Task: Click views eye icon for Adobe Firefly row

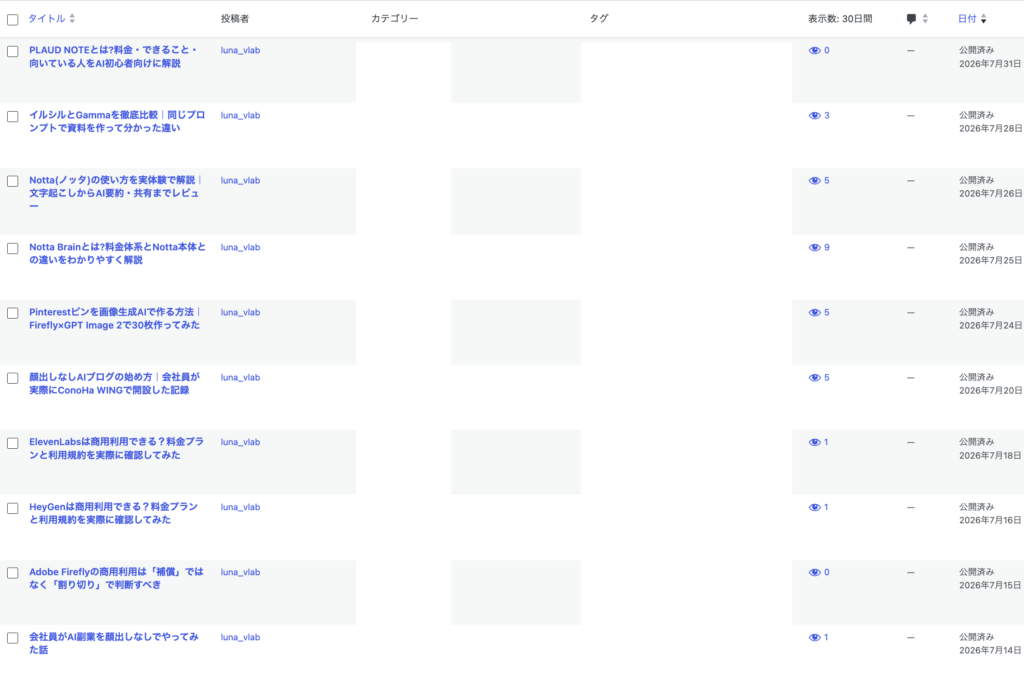Action: (814, 573)
